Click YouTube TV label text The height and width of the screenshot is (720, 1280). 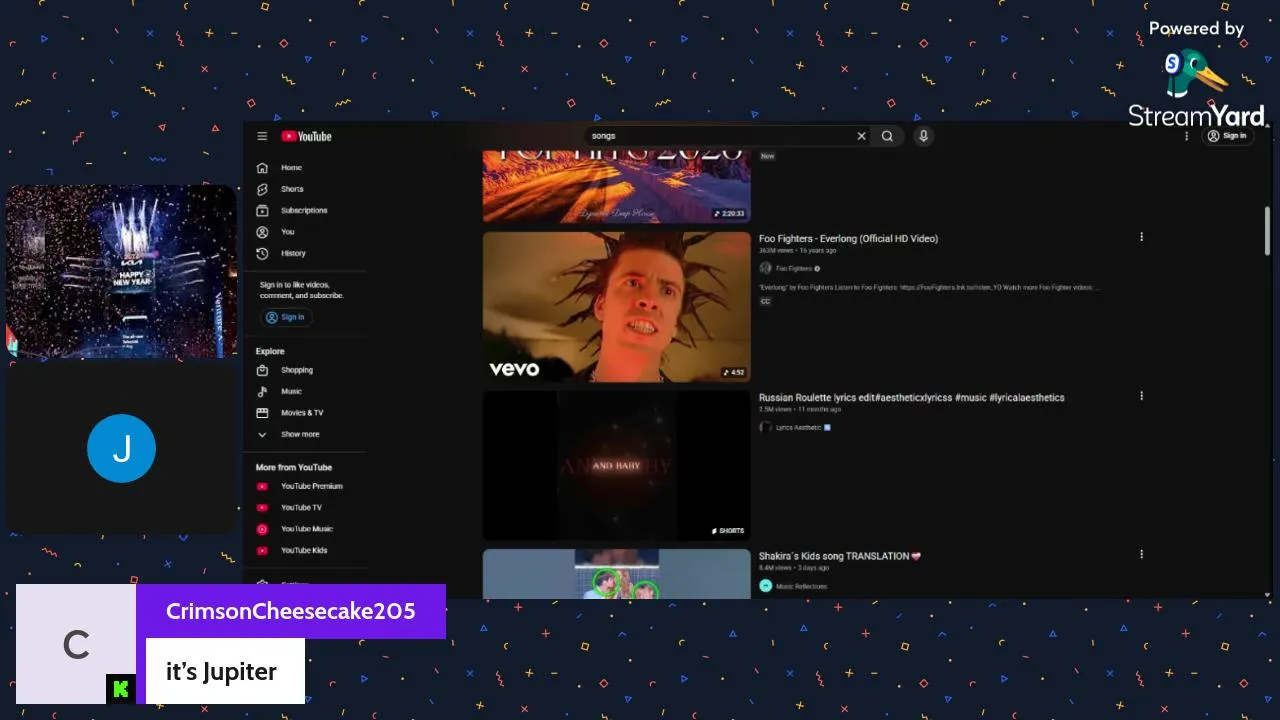point(301,508)
